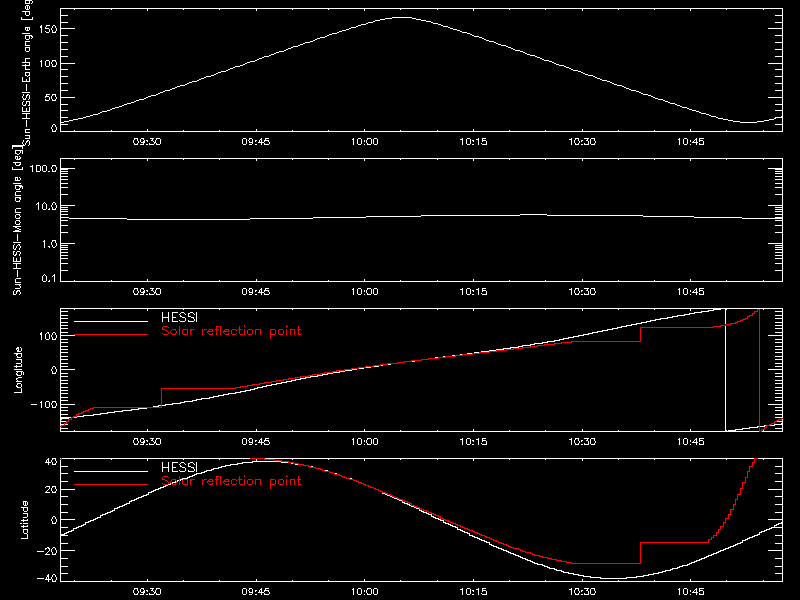
Task: Click 10:15 time label under Latitude plot
Action: [x=473, y=592]
